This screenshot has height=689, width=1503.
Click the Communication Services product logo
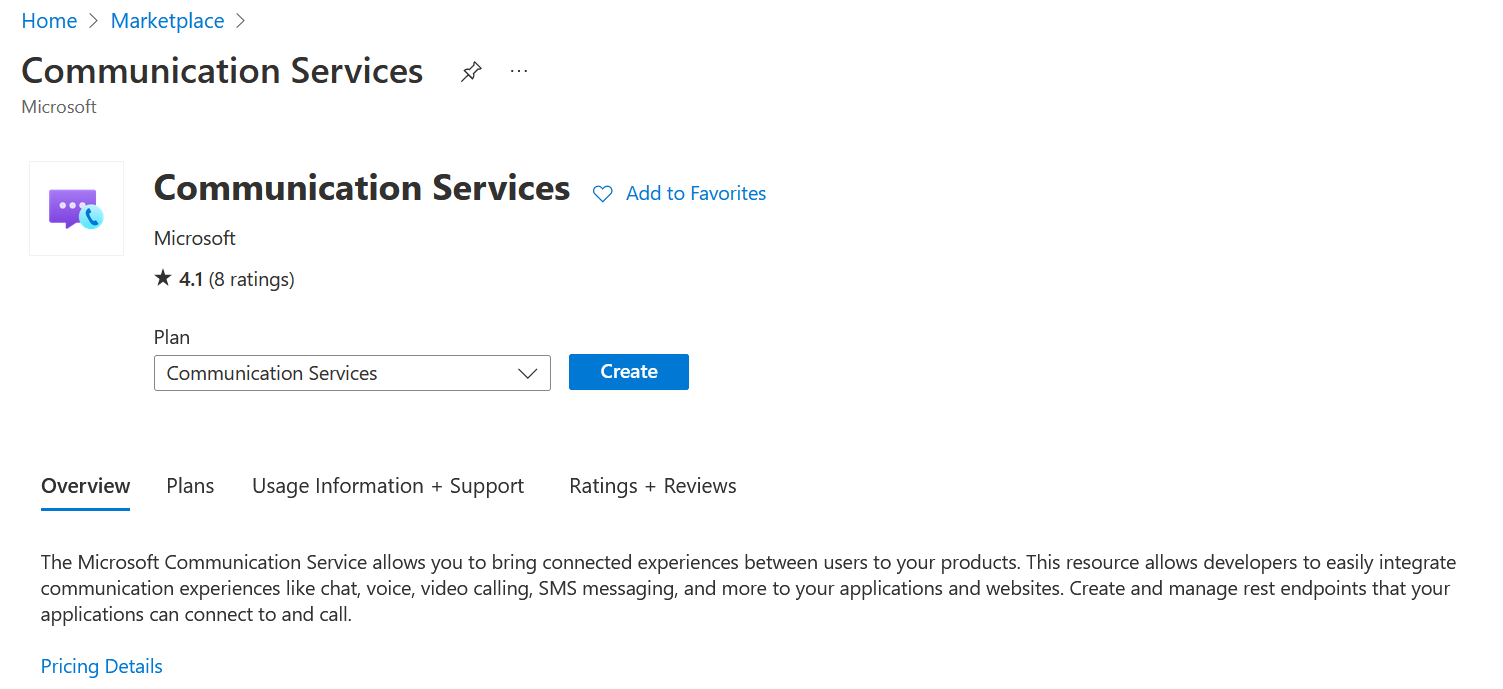(76, 208)
